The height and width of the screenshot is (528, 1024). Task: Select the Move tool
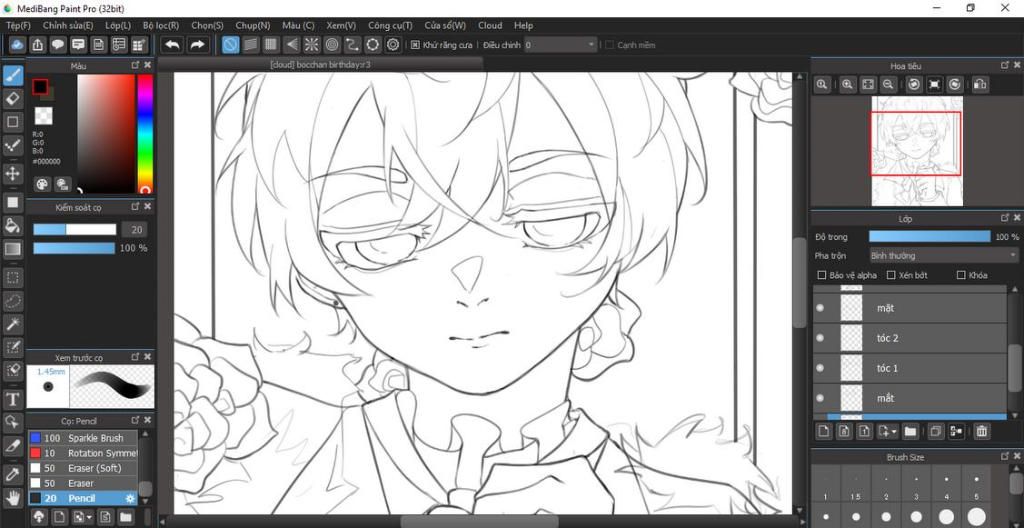pyautogui.click(x=12, y=173)
